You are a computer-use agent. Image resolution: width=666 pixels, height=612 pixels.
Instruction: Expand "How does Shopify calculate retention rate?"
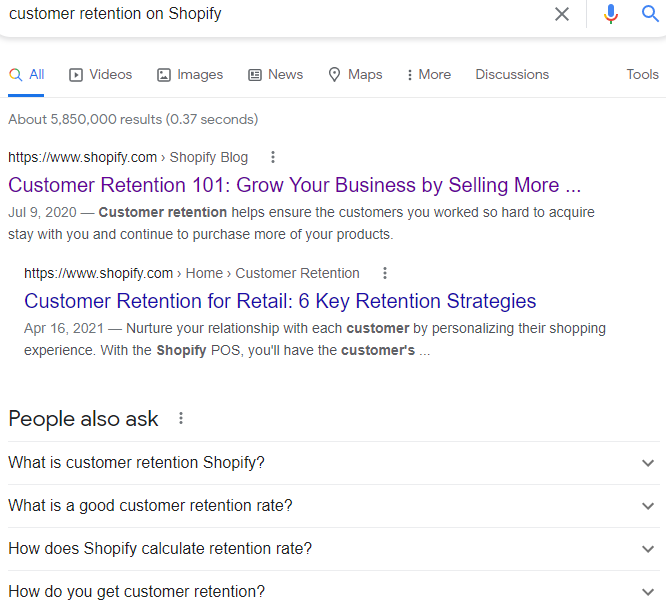pos(334,549)
